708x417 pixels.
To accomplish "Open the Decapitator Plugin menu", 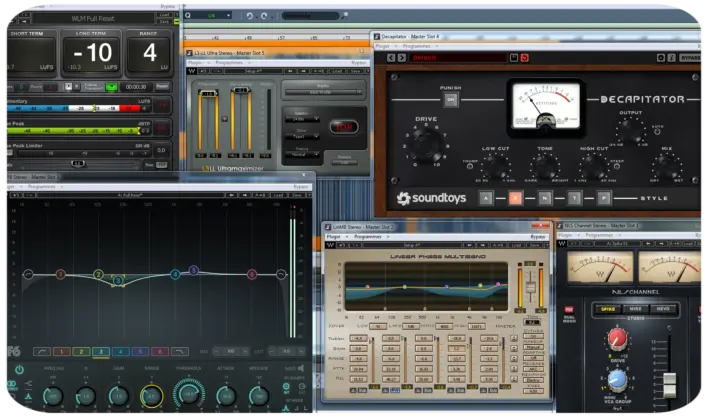I will point(383,45).
